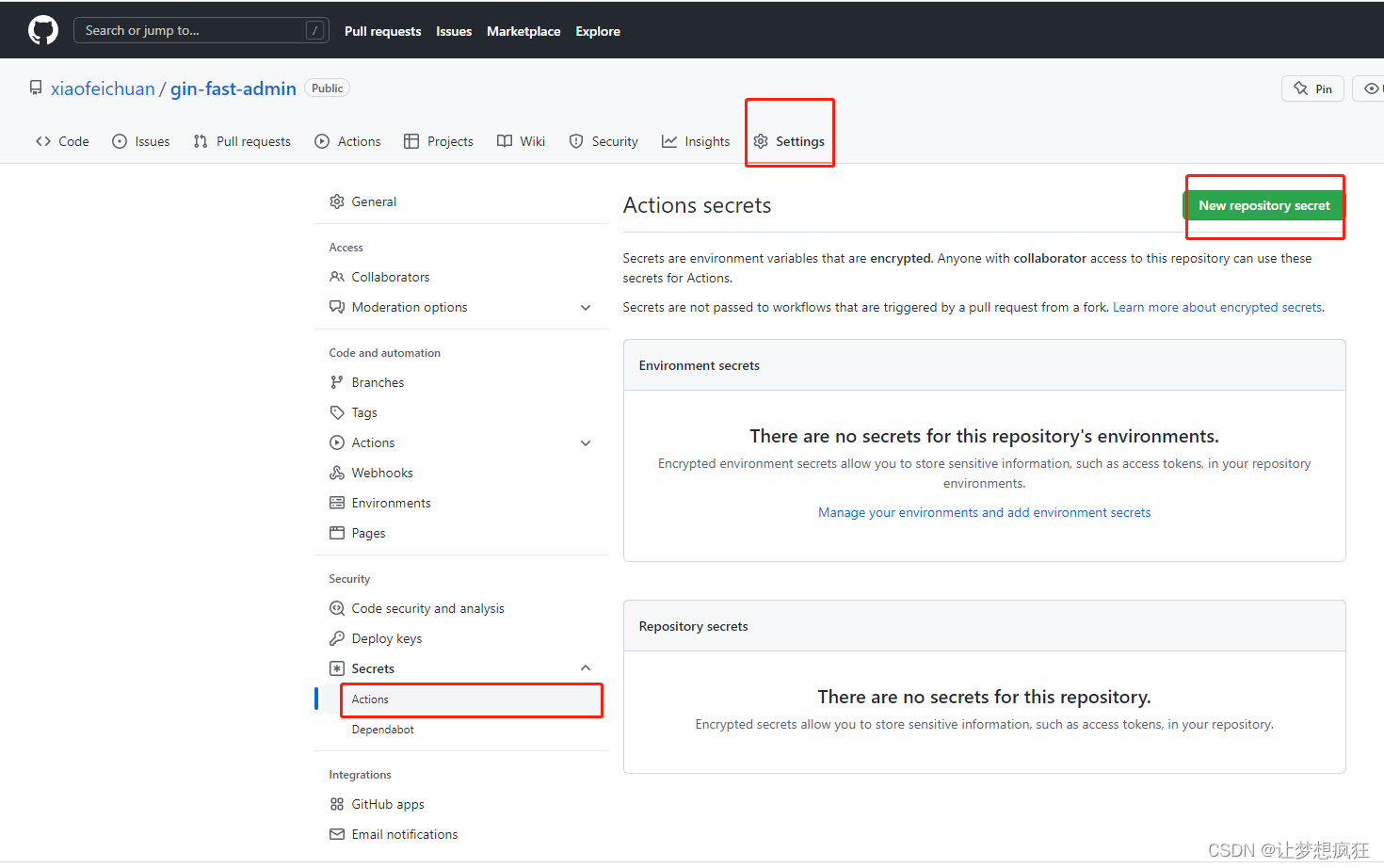Click the New repository secret button

(x=1264, y=205)
